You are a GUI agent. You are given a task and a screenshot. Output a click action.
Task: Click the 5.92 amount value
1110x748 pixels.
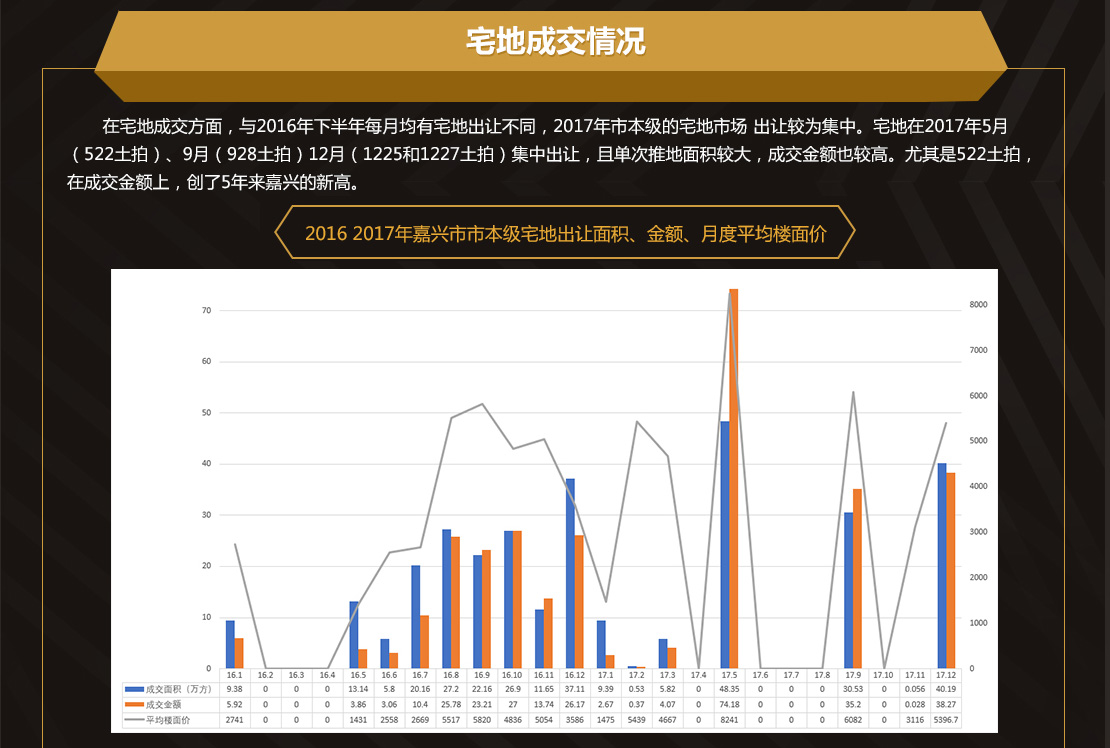pos(234,705)
